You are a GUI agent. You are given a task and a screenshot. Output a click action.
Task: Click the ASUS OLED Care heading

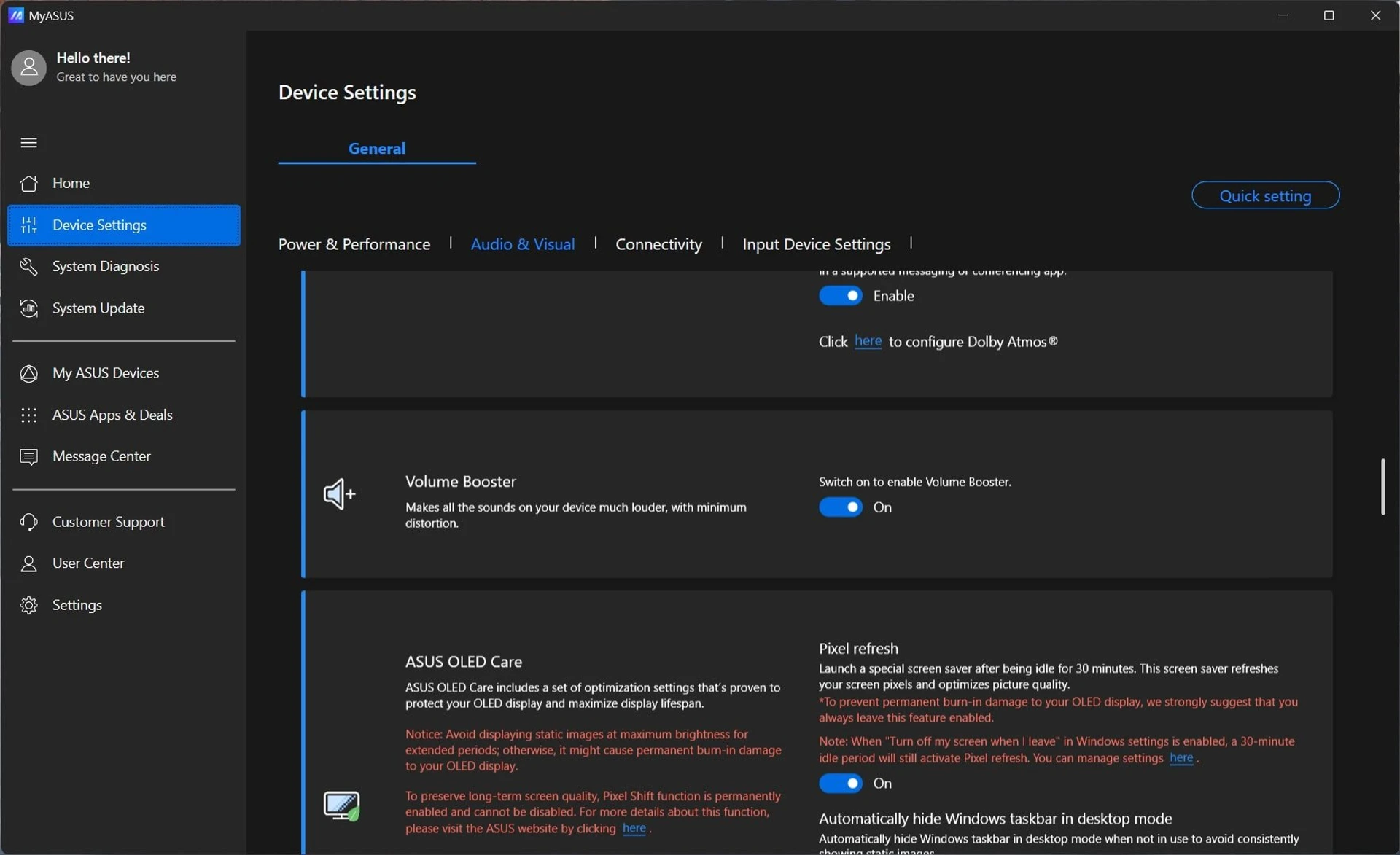click(464, 662)
